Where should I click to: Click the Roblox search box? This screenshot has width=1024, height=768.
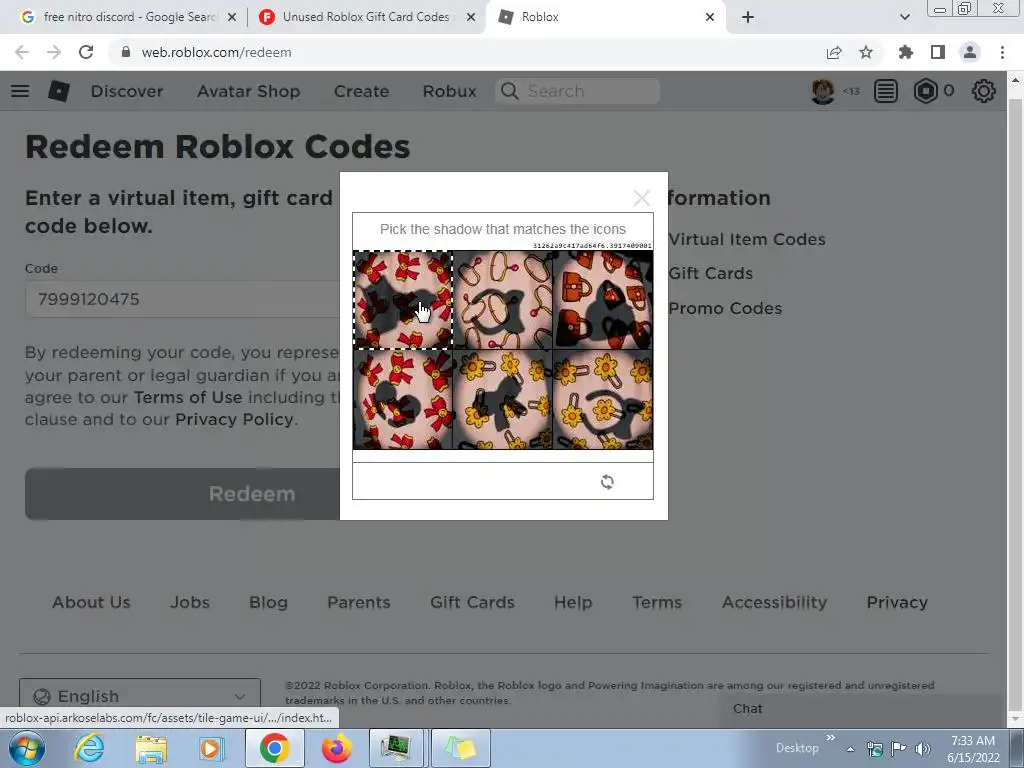(577, 91)
